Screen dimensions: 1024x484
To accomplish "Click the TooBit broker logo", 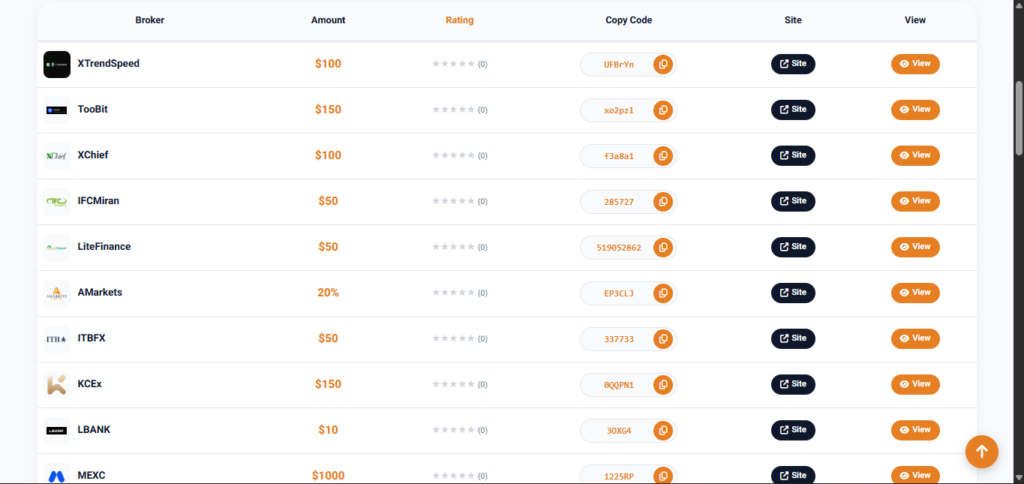I will click(57, 110).
